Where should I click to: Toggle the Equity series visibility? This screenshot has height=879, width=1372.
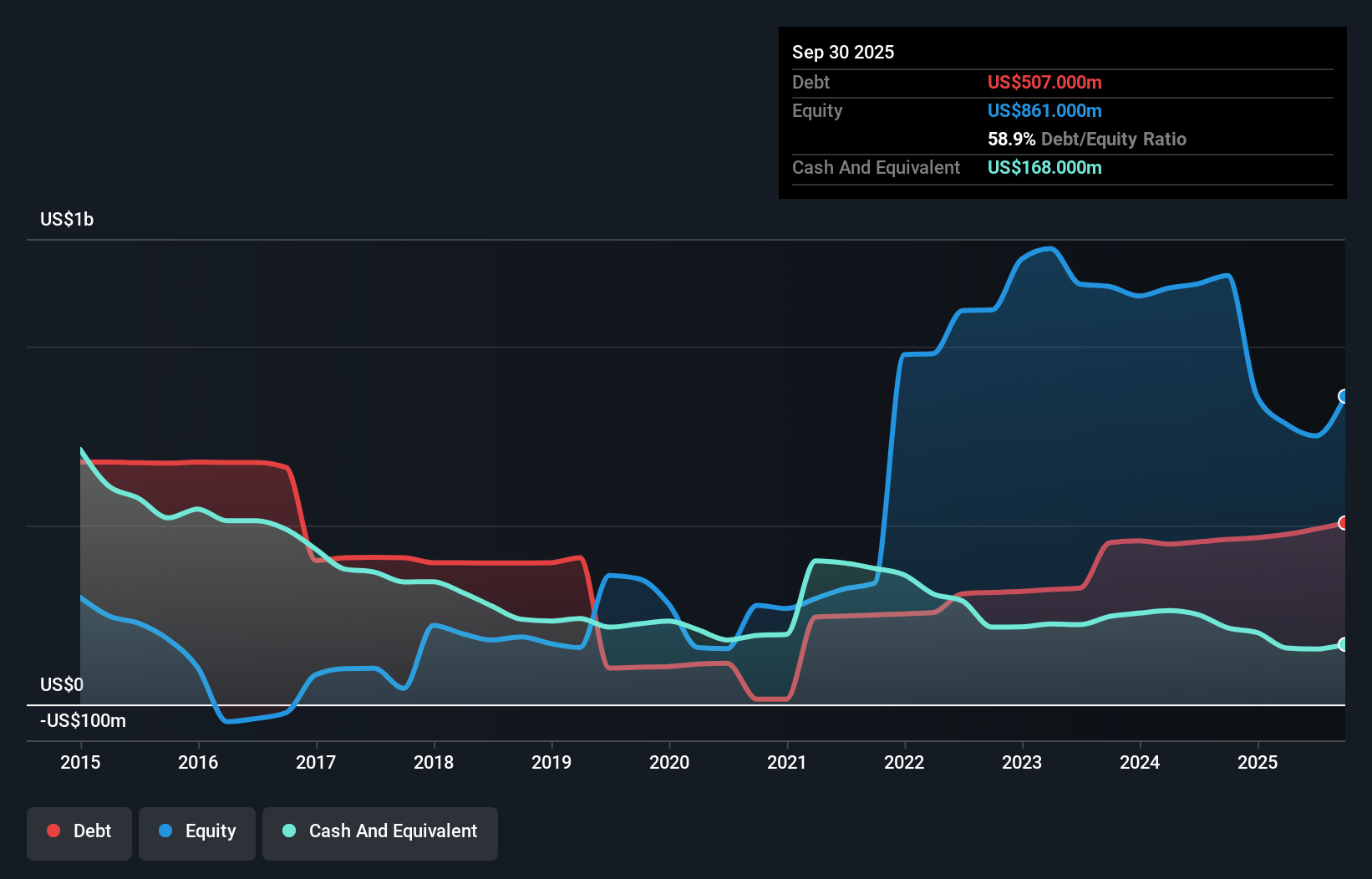(x=196, y=831)
